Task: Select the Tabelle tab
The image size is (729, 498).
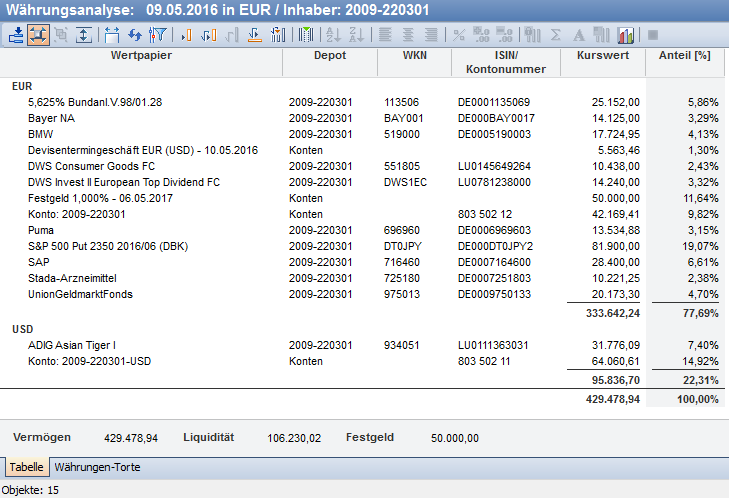Action: coord(26,467)
